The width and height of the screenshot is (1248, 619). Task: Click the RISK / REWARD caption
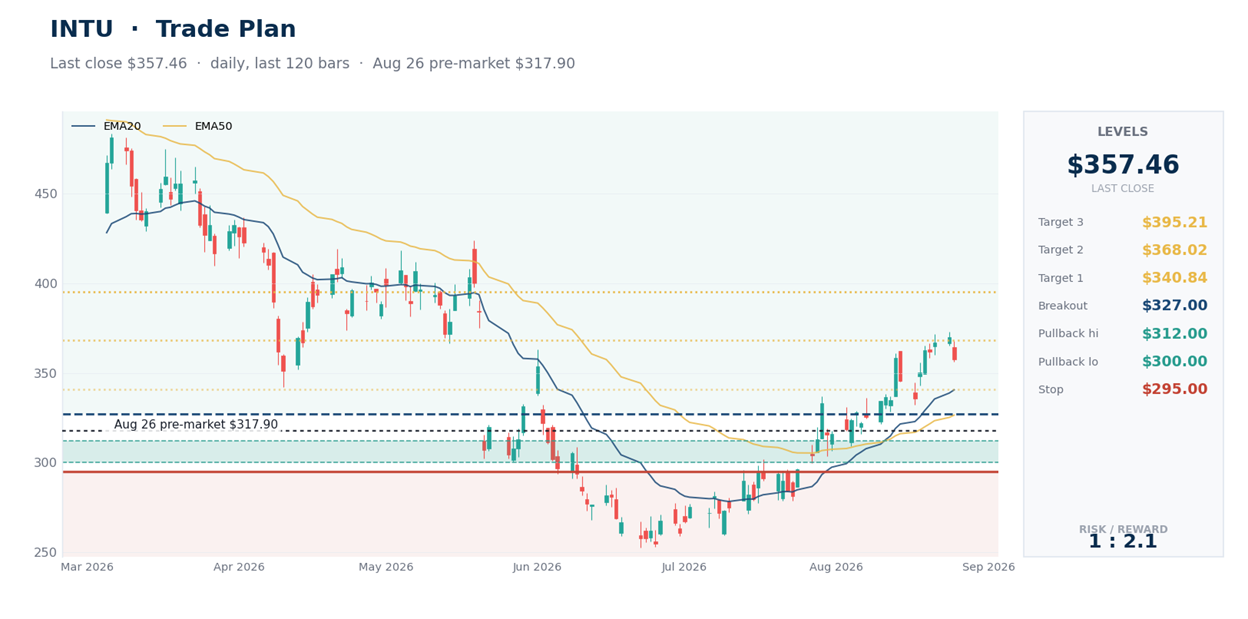(x=1123, y=529)
